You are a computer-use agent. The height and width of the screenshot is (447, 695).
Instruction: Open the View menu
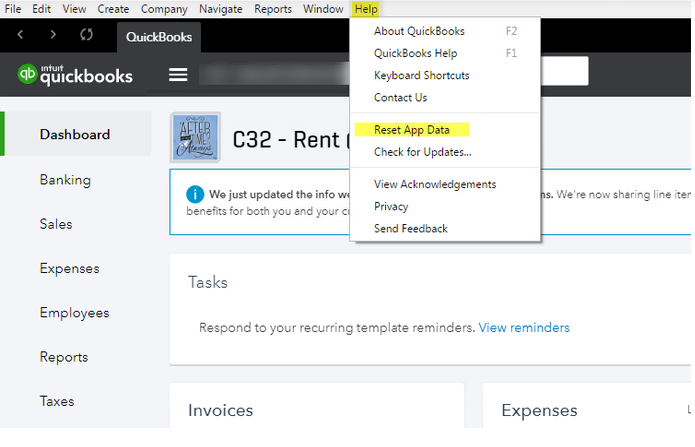(74, 9)
